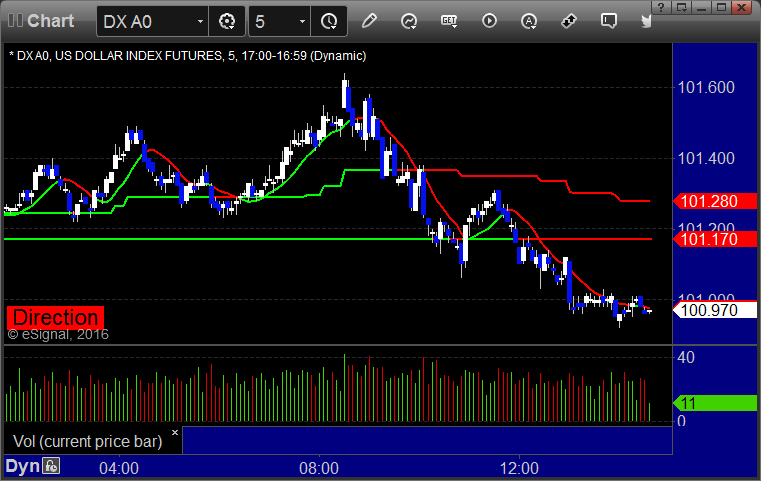Open the help question mark button
Viewport: 761px width, 481px height.
(661, 7)
